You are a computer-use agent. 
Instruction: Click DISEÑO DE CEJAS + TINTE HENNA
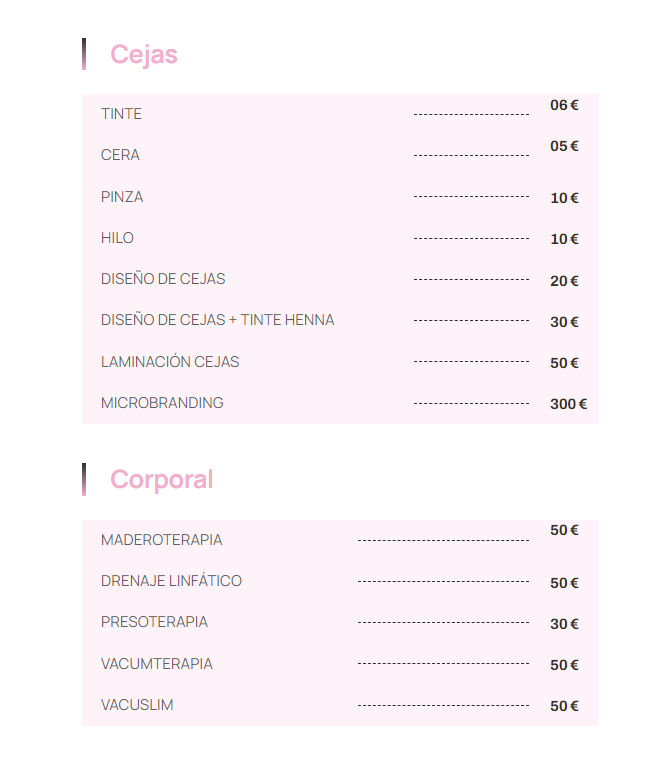click(217, 320)
